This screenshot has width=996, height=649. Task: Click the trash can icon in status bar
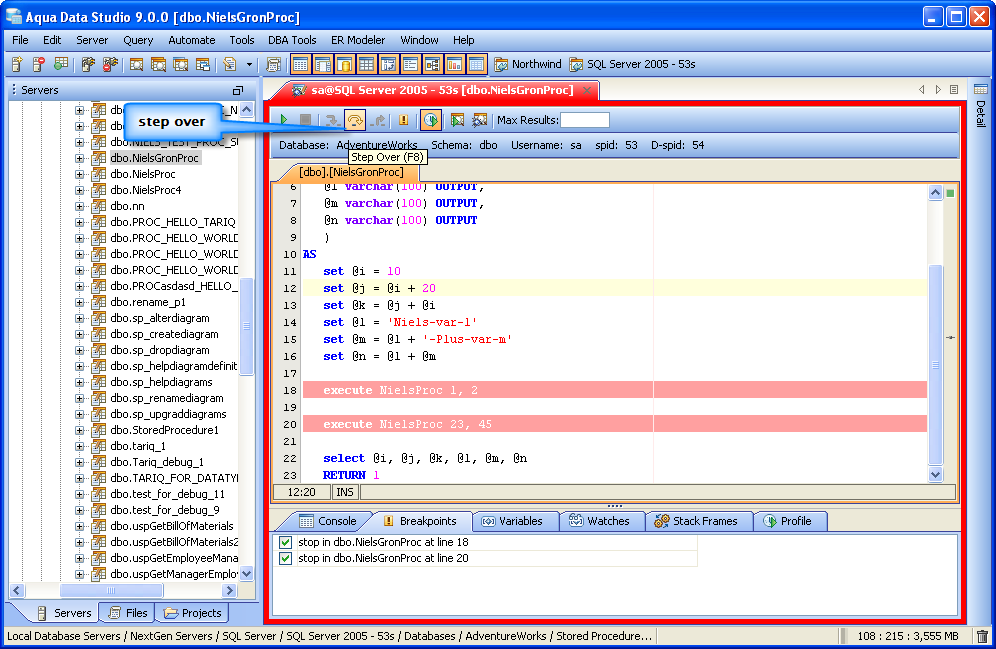point(982,636)
